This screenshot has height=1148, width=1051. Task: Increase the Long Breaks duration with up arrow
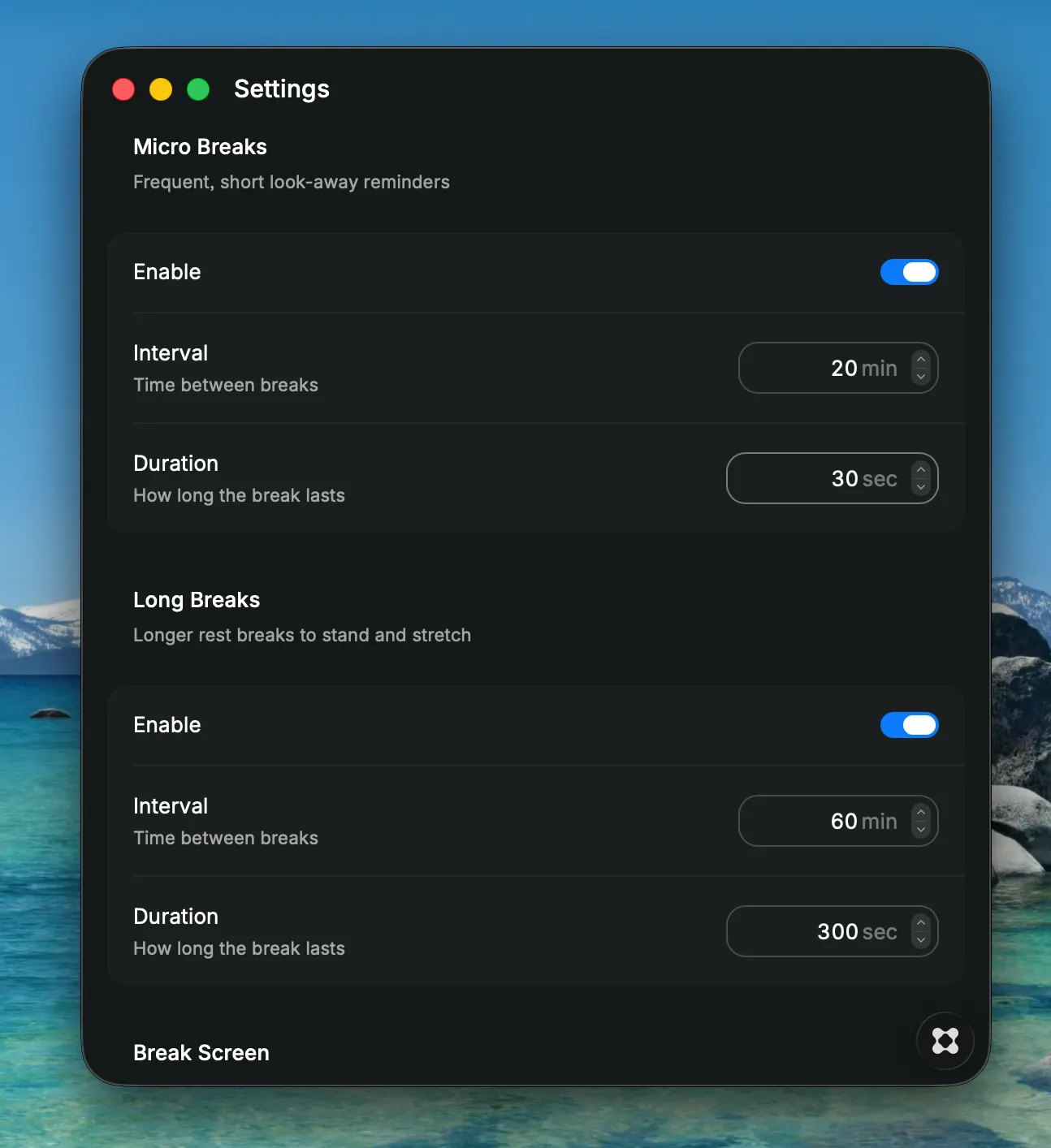point(920,922)
